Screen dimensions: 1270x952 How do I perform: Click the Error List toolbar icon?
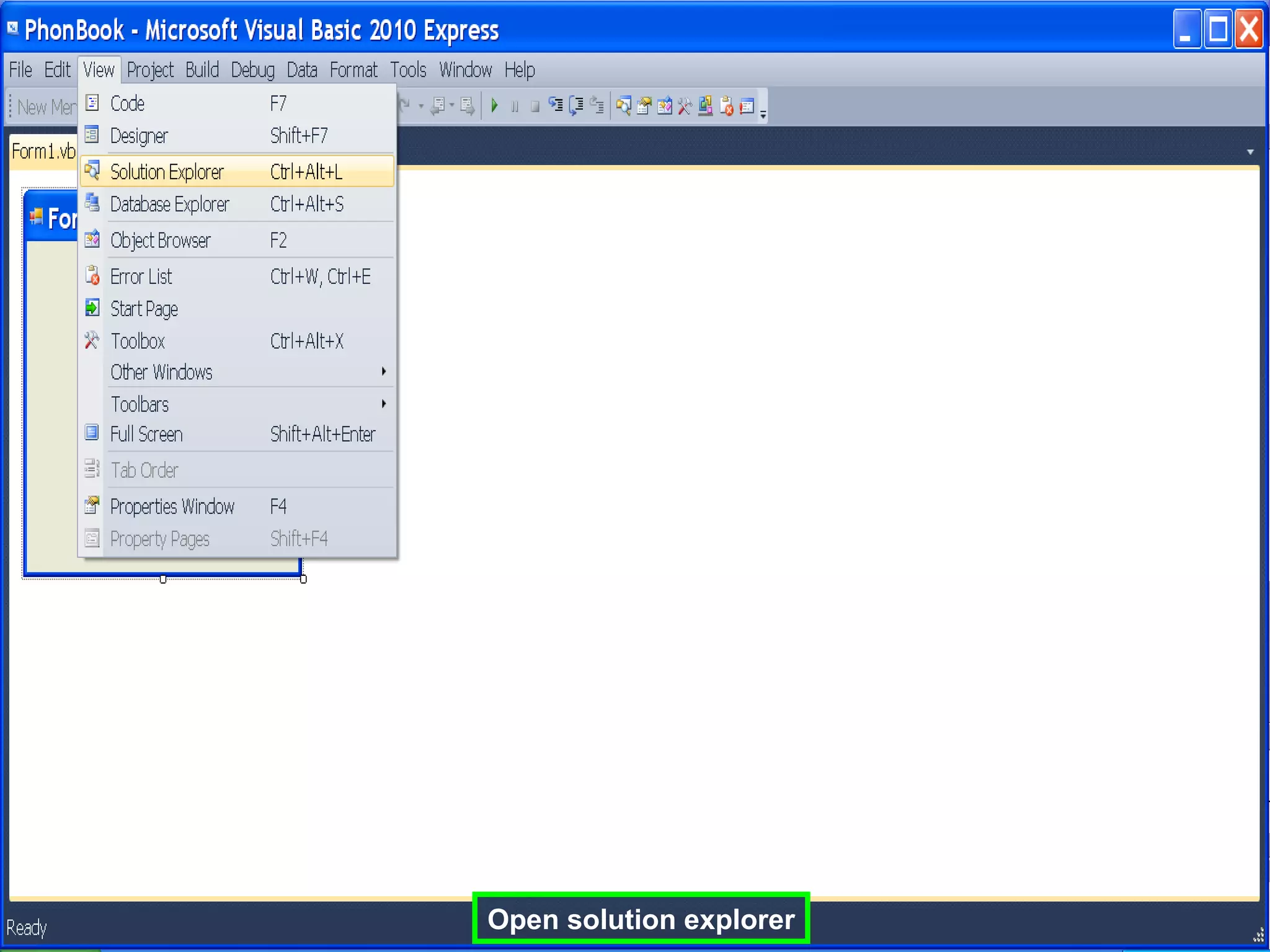[726, 106]
